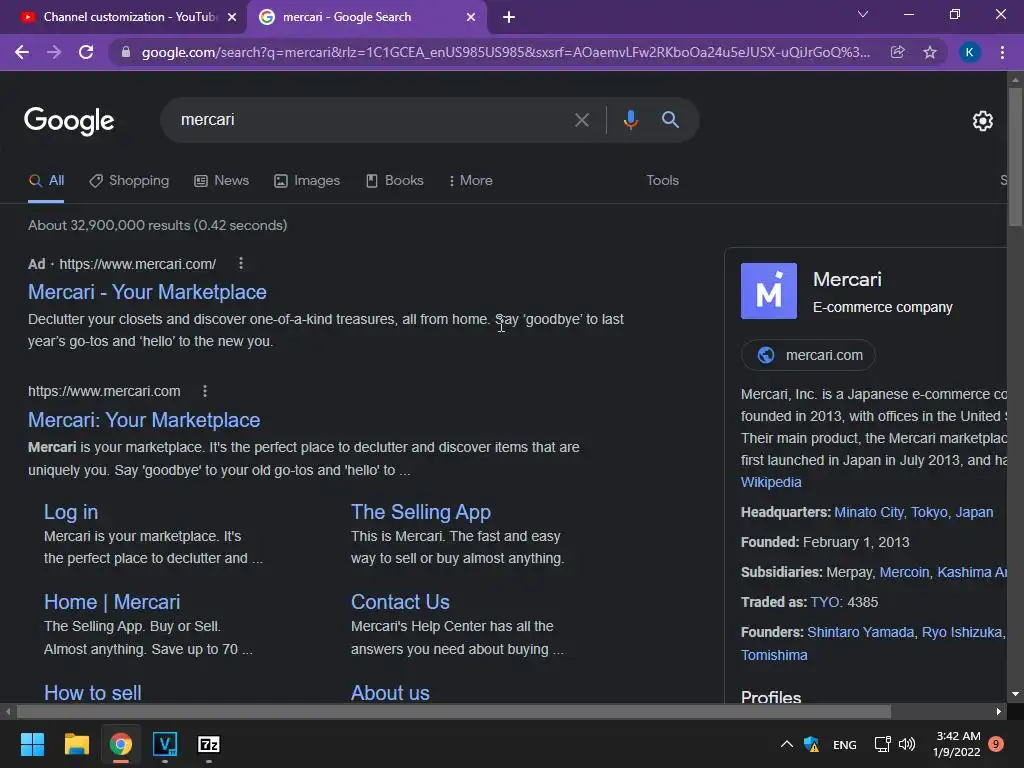1024x768 pixels.
Task: Open the ad link Mercari - Your Marketplace
Action: point(147,292)
